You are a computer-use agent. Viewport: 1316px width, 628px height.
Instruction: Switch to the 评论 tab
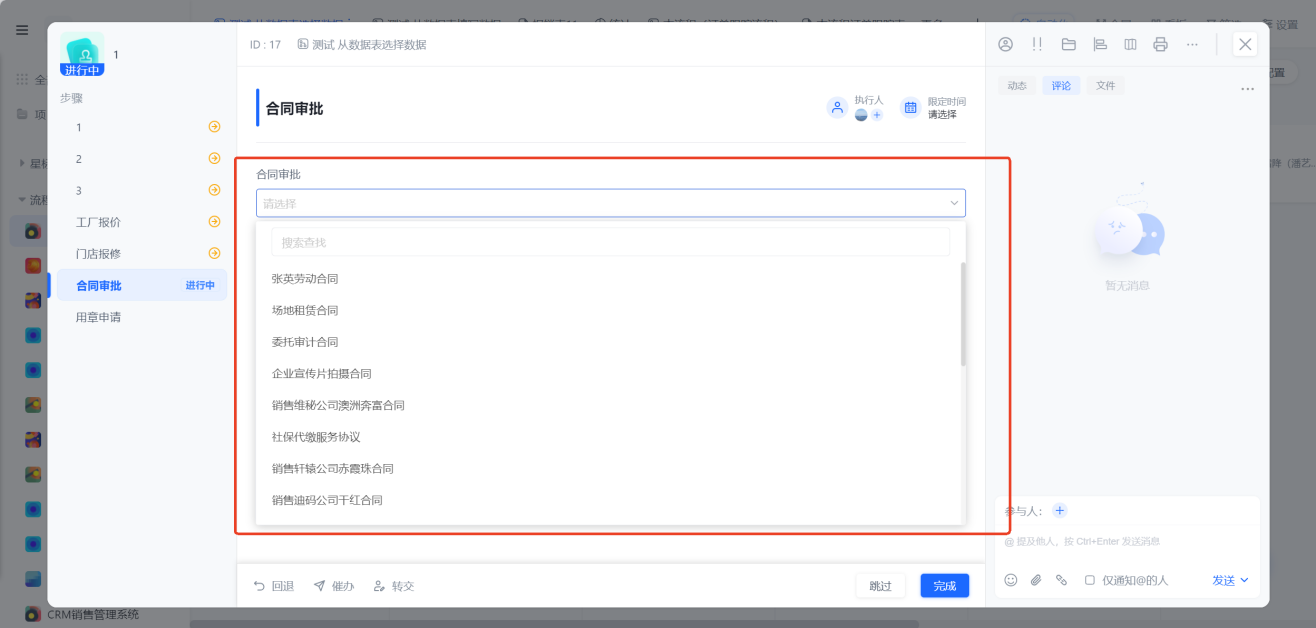click(1061, 86)
